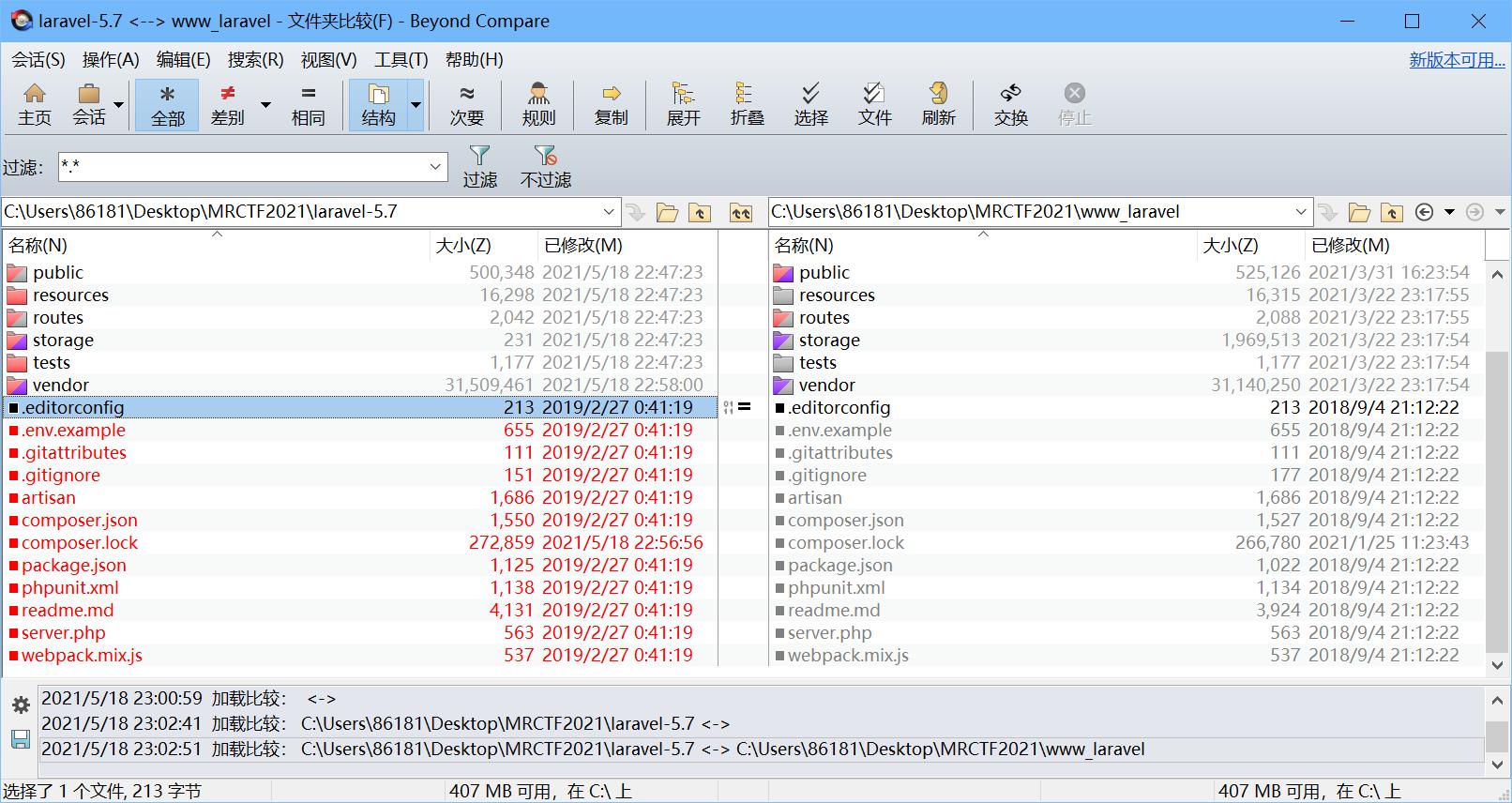Click the 新版本可用 link
The image size is (1512, 803).
pyautogui.click(x=1457, y=60)
